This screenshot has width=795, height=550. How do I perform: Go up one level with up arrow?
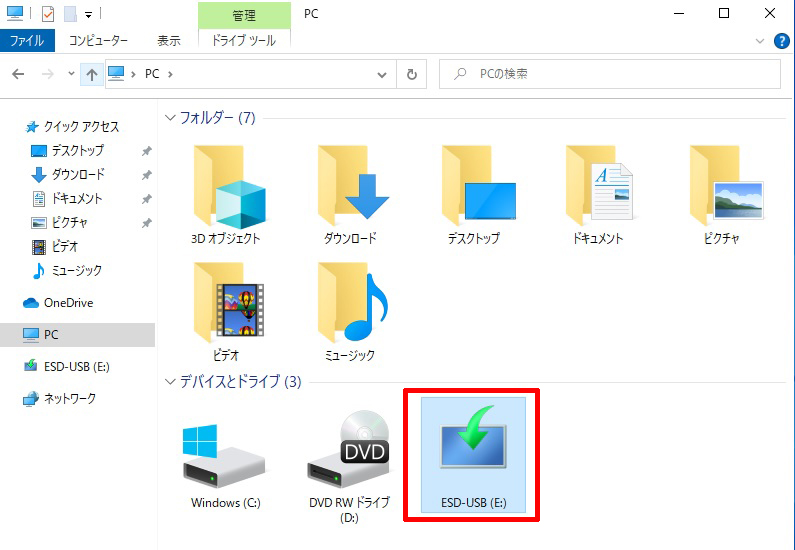(x=92, y=75)
